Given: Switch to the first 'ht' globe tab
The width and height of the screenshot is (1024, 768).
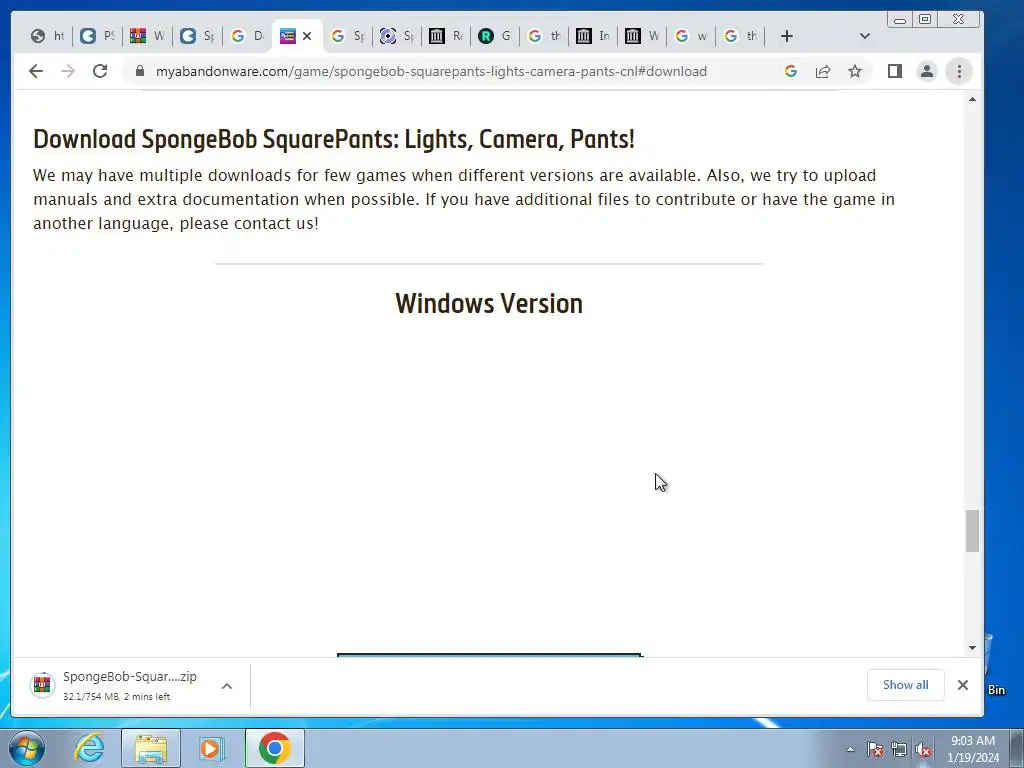Looking at the screenshot, I should coord(48,36).
